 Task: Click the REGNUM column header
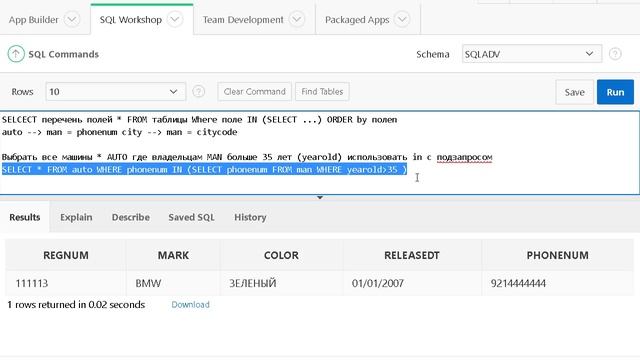(66, 255)
